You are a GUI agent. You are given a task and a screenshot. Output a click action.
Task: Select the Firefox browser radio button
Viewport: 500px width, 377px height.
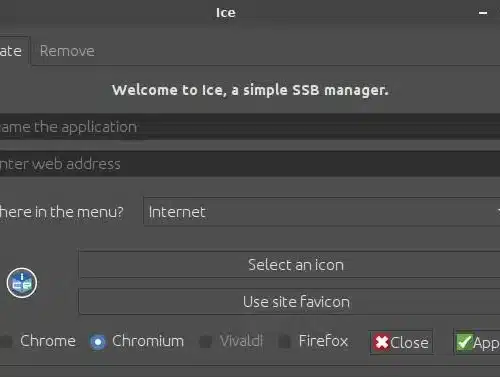point(285,341)
